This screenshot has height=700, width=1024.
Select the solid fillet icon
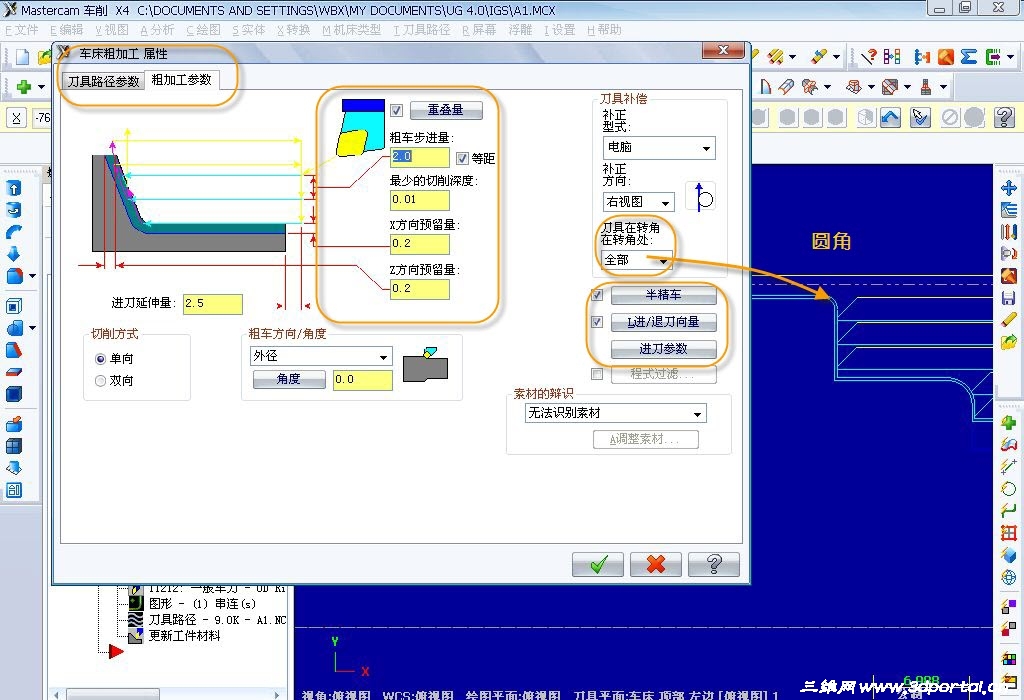pos(14,276)
